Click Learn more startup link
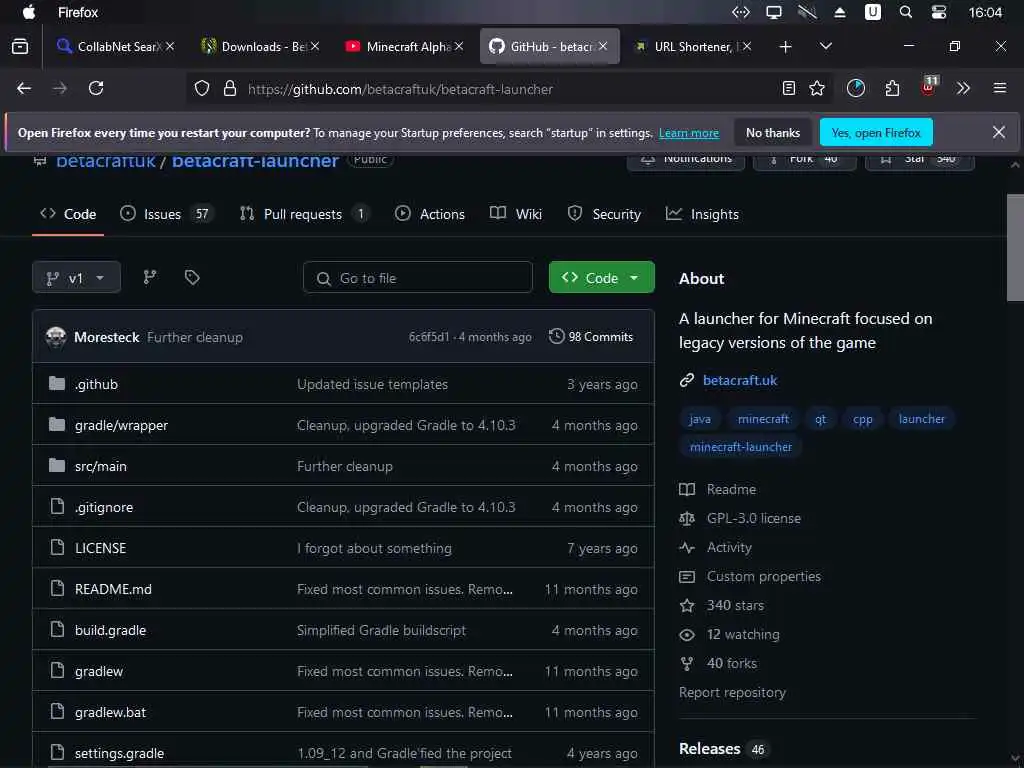The height and width of the screenshot is (768, 1024). point(688,133)
